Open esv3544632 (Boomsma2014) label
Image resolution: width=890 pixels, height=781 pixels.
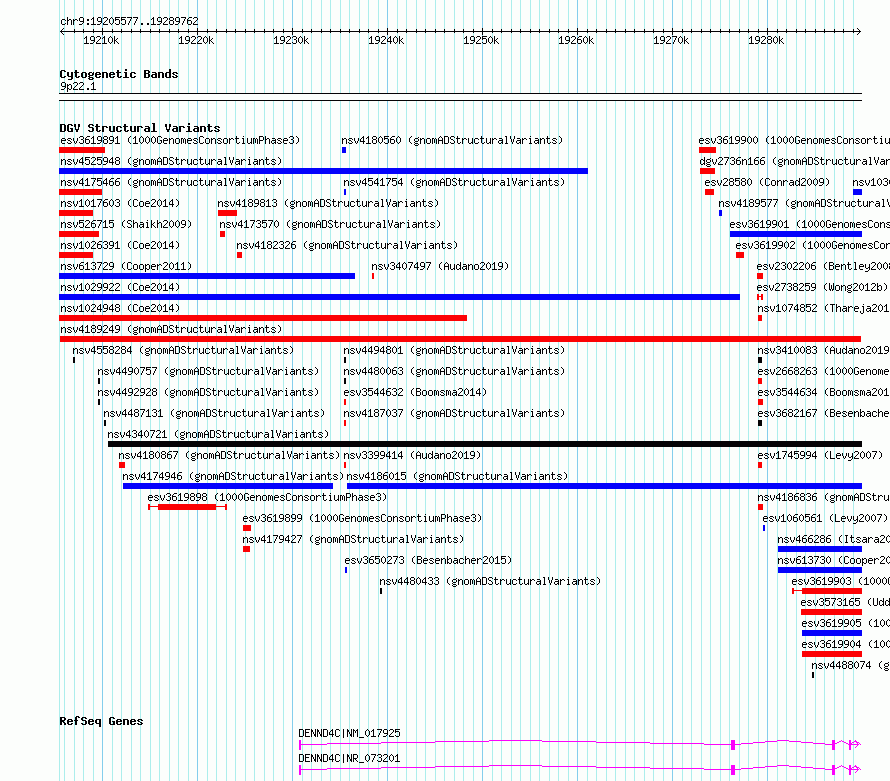[x=415, y=392]
